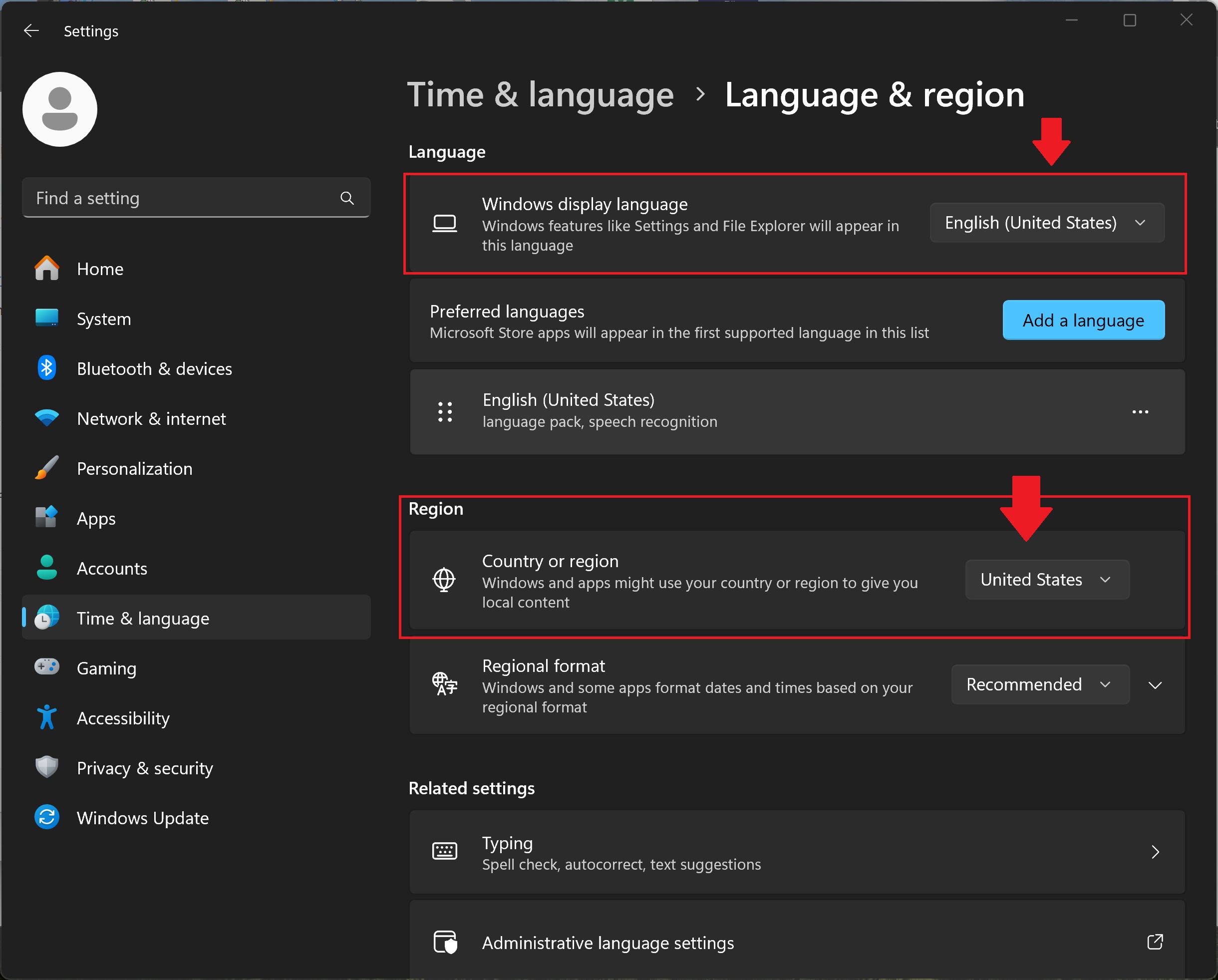This screenshot has width=1218, height=980.
Task: Click the Typing related settings row
Action: (797, 852)
